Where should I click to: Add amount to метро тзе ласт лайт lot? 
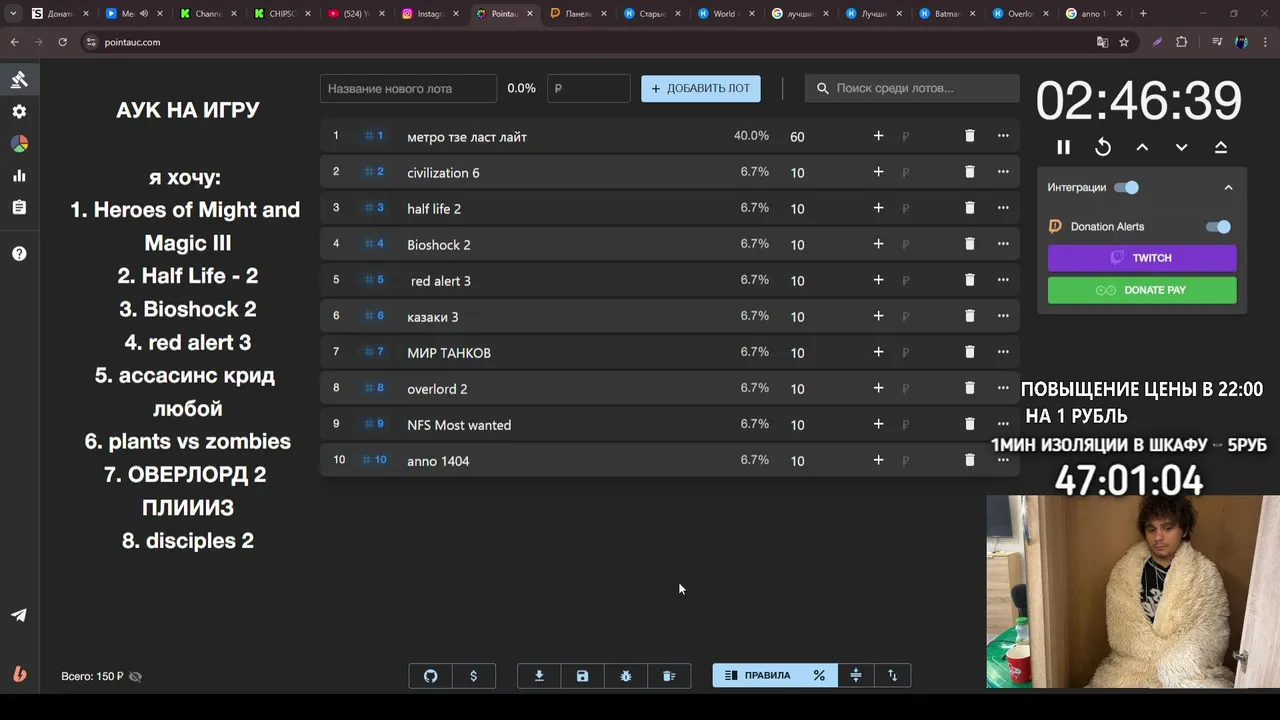pyautogui.click(x=878, y=136)
